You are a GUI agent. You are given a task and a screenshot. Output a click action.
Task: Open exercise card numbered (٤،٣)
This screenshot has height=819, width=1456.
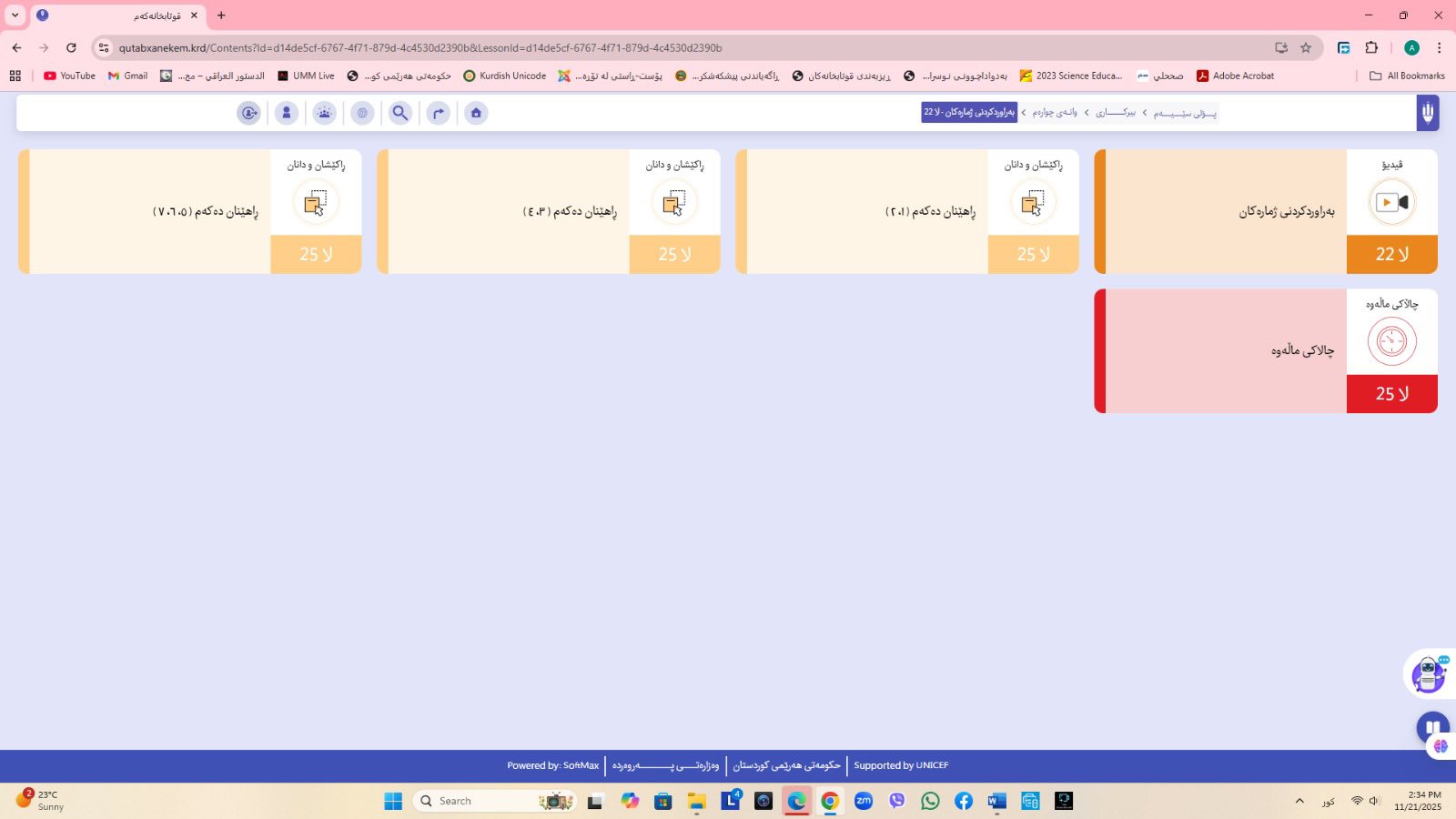(548, 211)
